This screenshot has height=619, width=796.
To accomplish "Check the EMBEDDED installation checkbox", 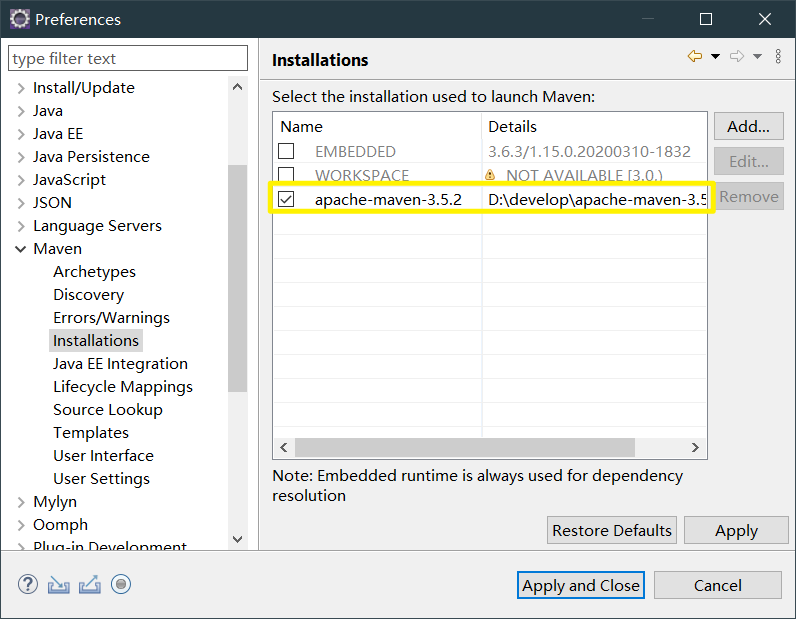I will pyautogui.click(x=286, y=152).
